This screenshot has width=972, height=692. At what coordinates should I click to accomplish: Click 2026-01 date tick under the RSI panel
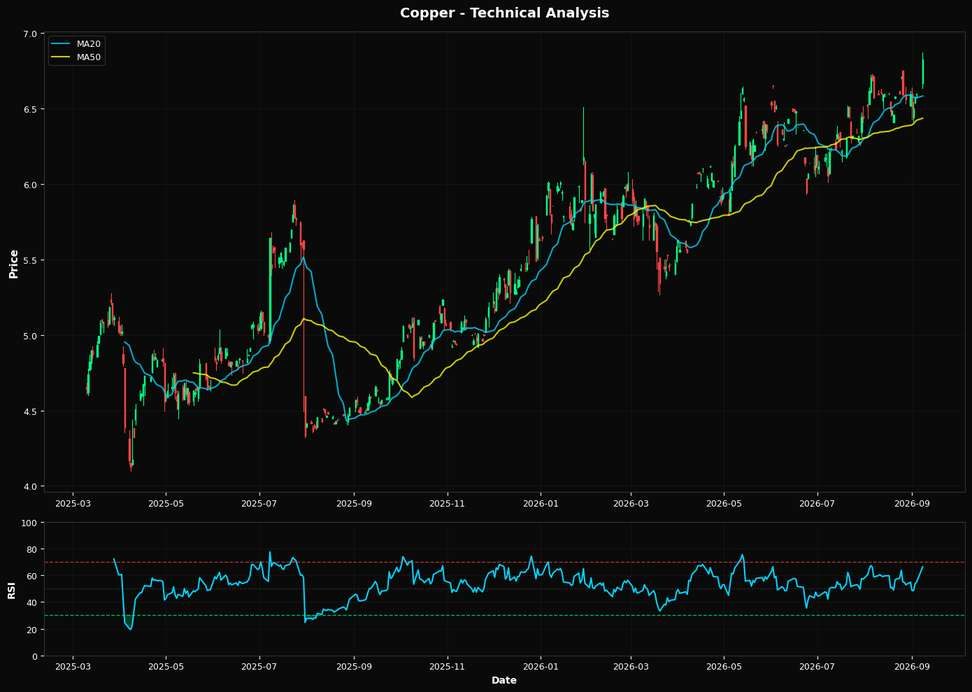(541, 668)
